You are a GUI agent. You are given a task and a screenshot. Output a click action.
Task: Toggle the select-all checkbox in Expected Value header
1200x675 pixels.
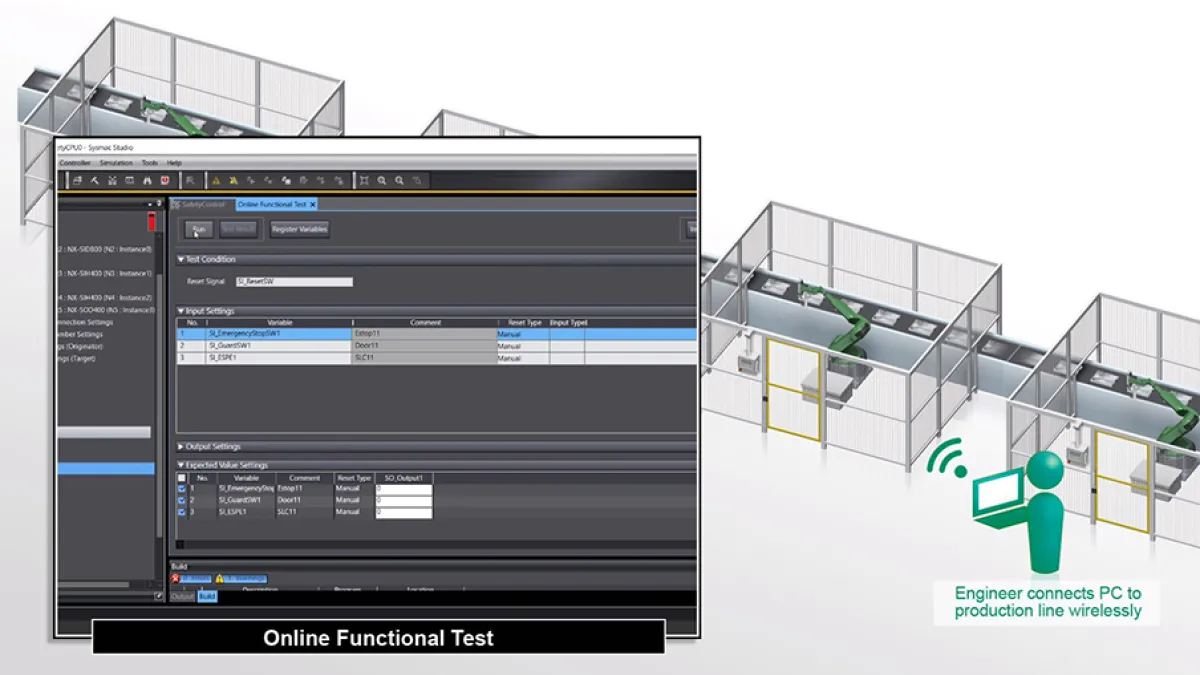click(181, 478)
